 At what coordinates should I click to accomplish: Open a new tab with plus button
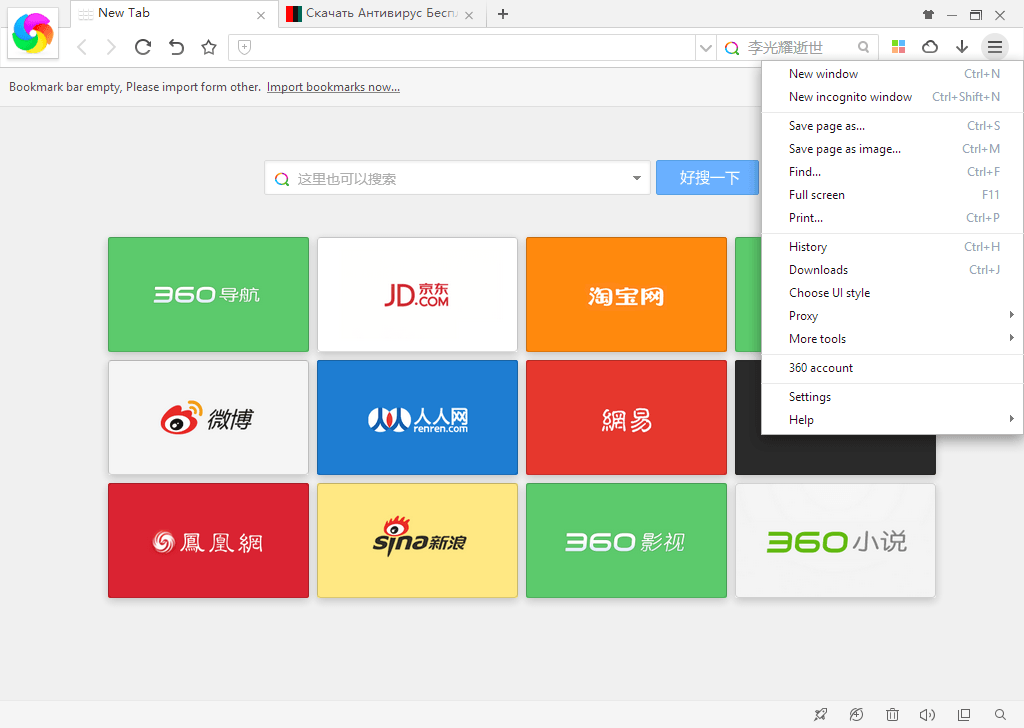(503, 14)
